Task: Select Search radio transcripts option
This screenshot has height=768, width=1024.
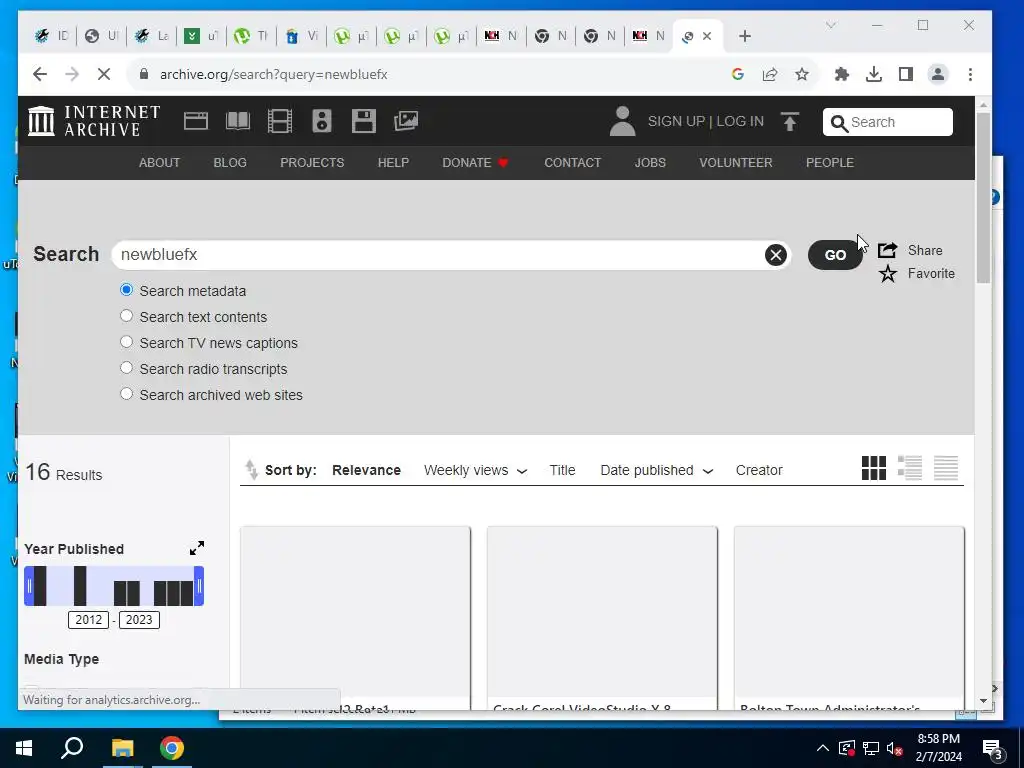Action: pos(127,368)
